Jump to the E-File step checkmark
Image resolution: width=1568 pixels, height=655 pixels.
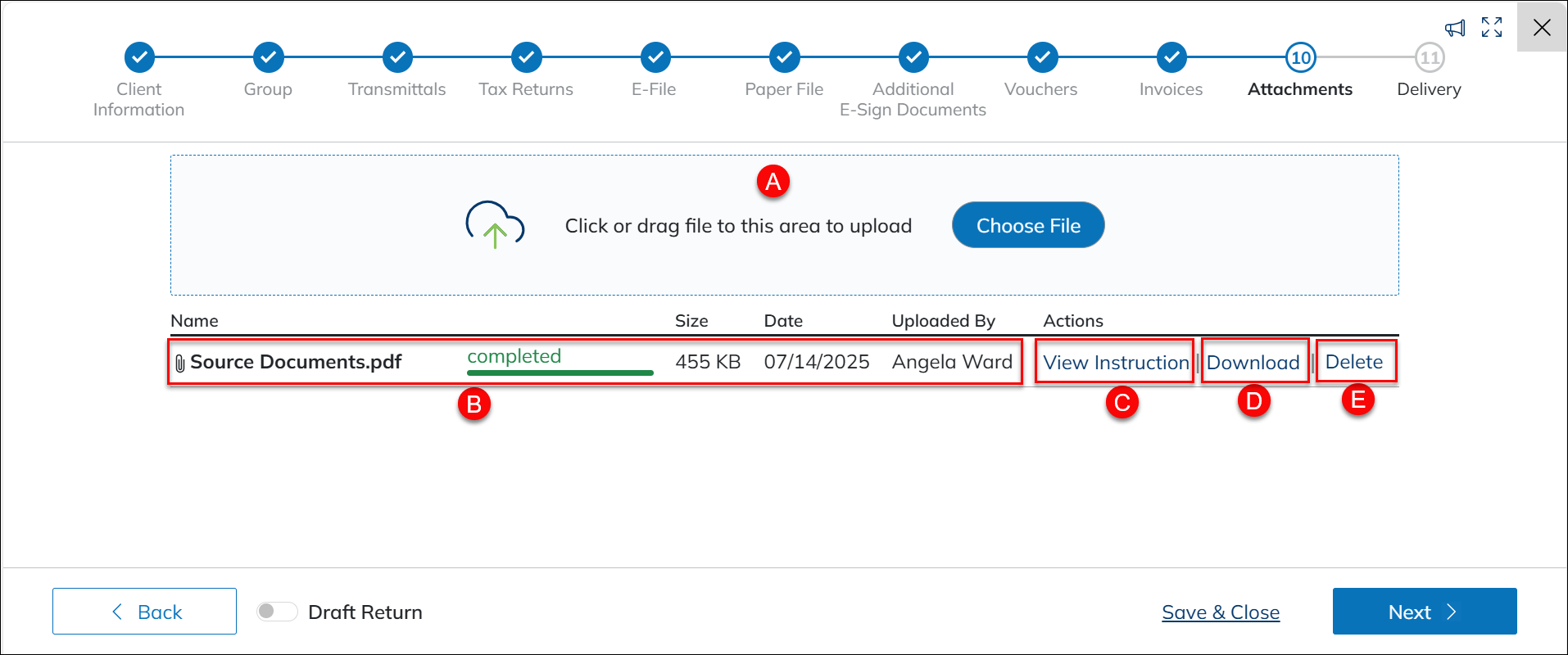coord(655,57)
